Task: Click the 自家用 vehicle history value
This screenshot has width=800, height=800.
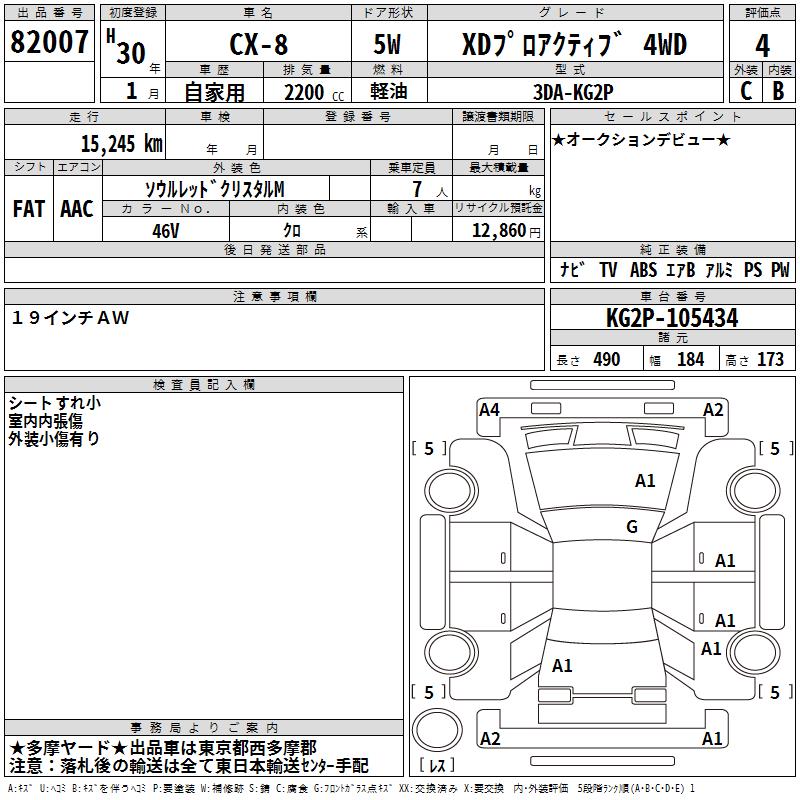Action: (214, 92)
